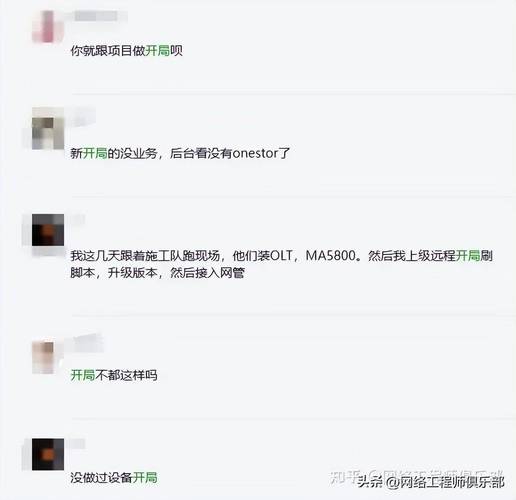This screenshot has height=500, width=516.
Task: Click the line '脚本，升级版本，然后接入网管'
Action: click(157, 273)
